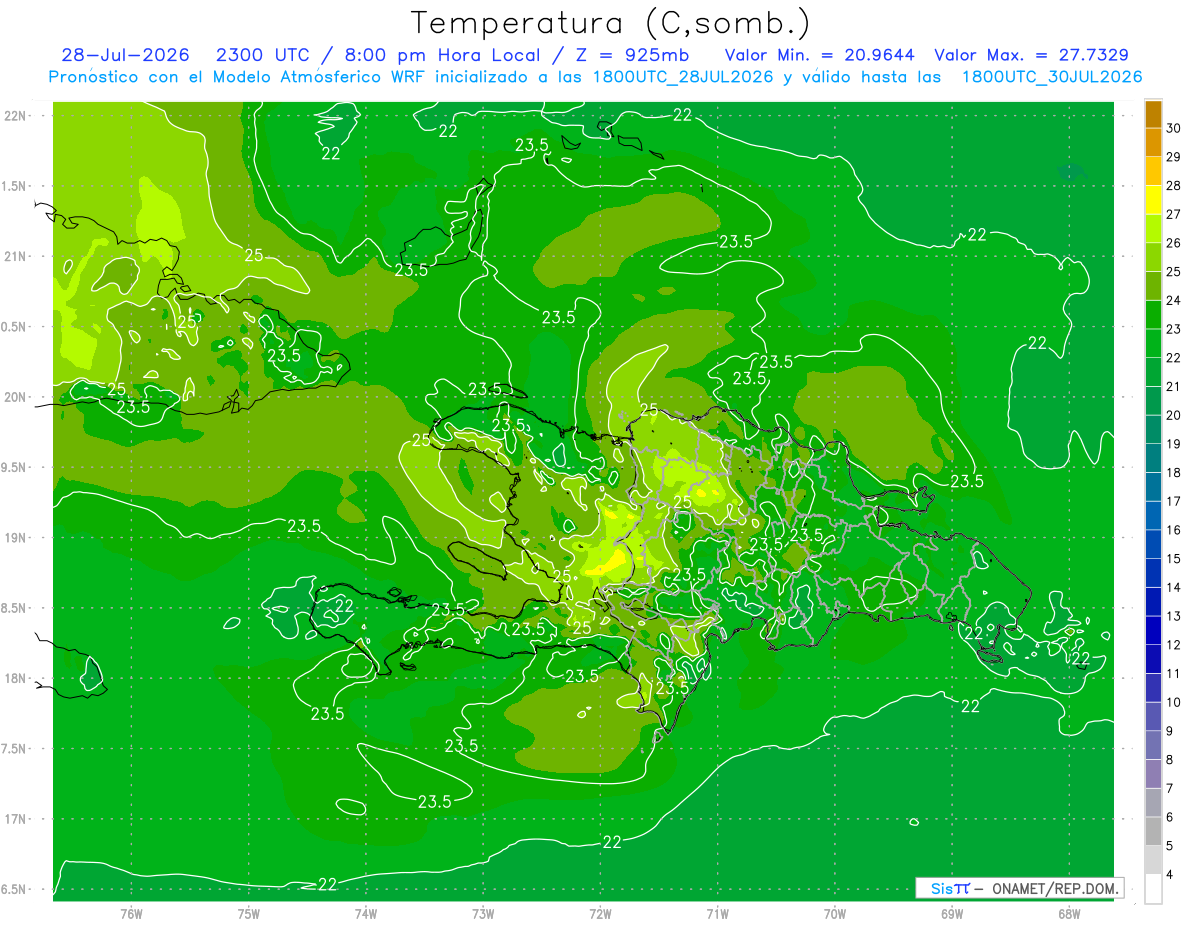This screenshot has width=1200, height=927.
Task: Click the "20N" latitude axis label
Action: tap(16, 397)
